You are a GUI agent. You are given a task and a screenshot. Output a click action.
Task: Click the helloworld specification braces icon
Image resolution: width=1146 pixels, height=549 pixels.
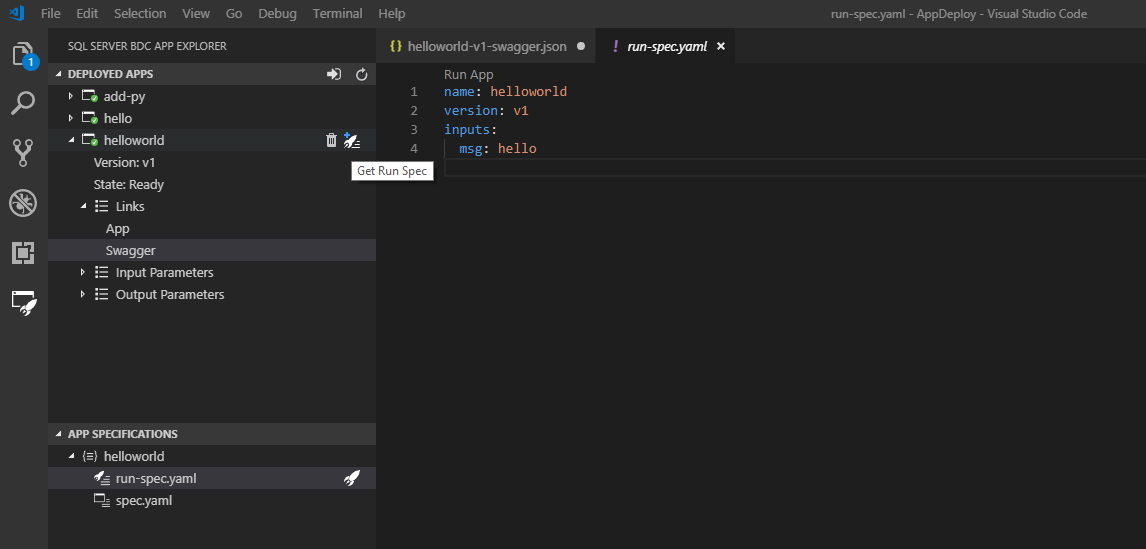tap(90, 456)
